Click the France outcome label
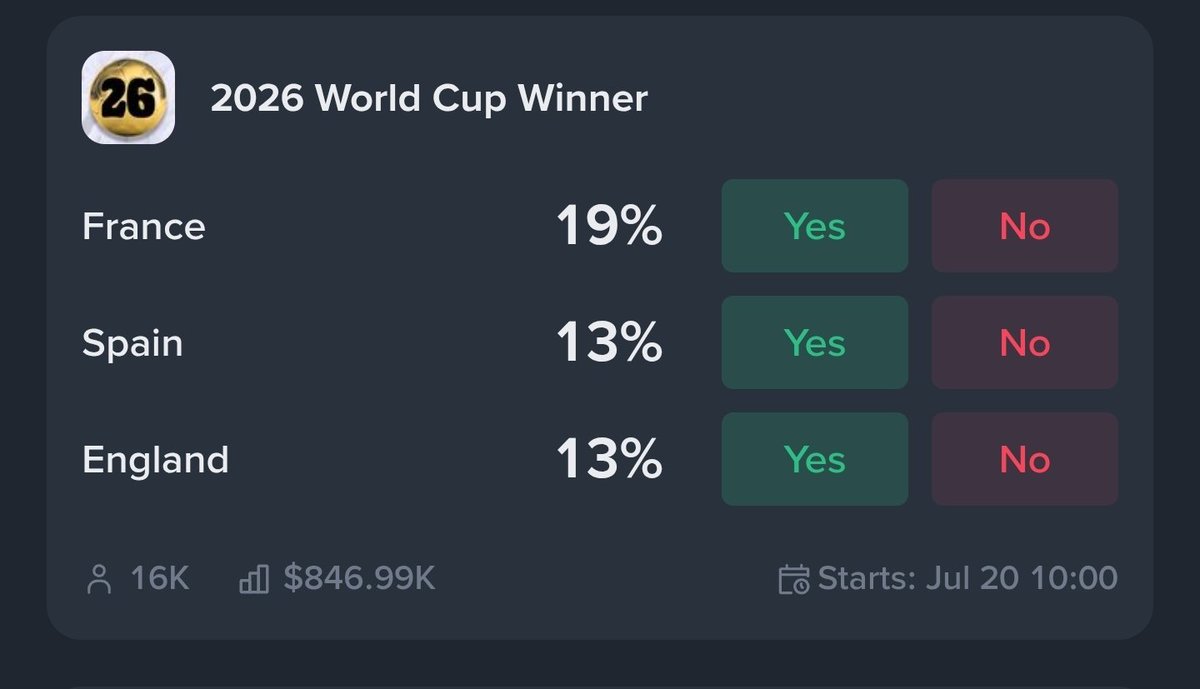 tap(144, 227)
